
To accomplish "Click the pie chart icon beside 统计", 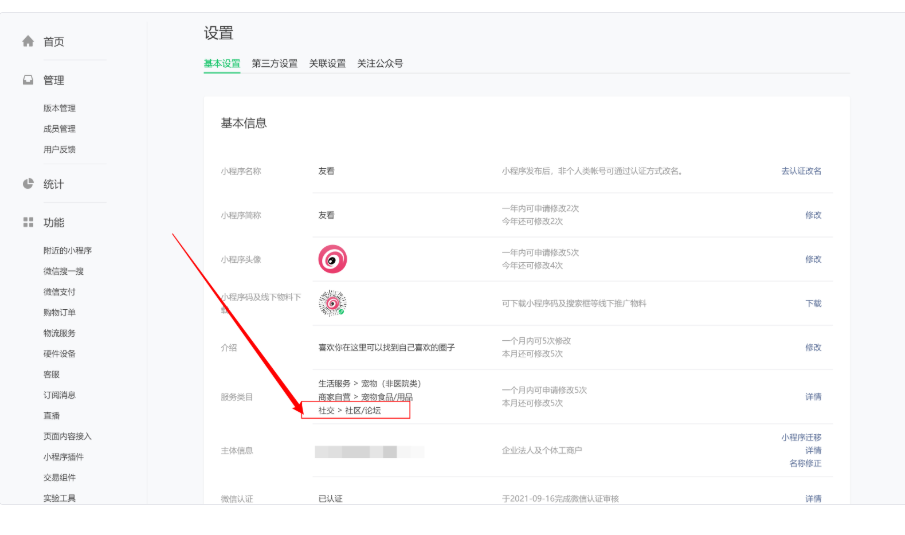I will [x=28, y=184].
